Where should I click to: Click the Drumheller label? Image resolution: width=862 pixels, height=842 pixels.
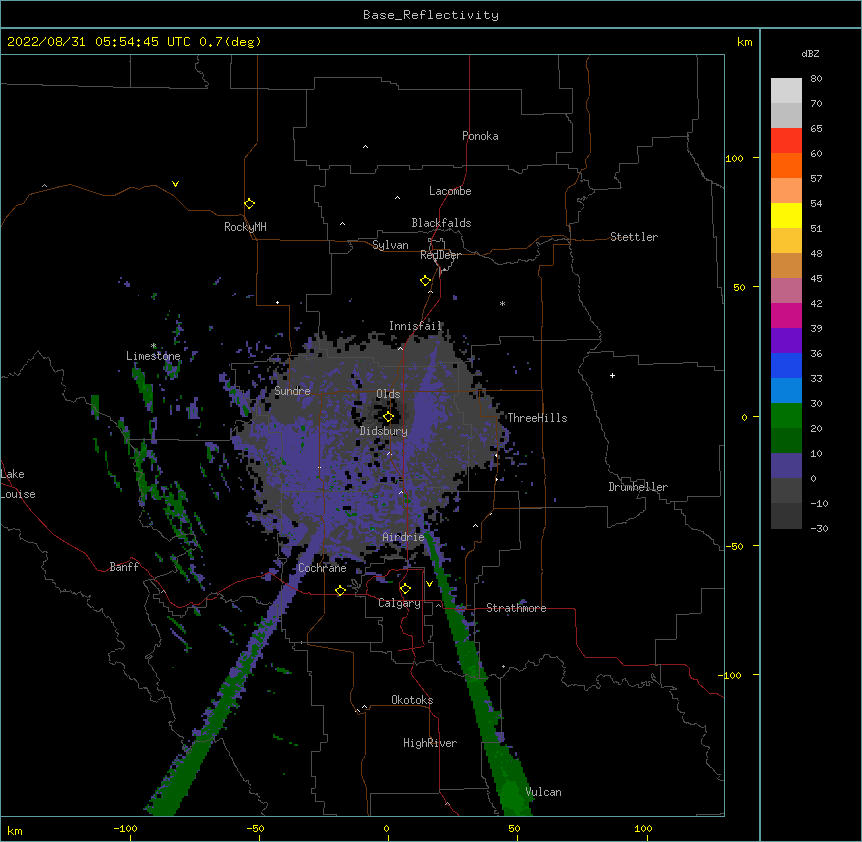638,487
